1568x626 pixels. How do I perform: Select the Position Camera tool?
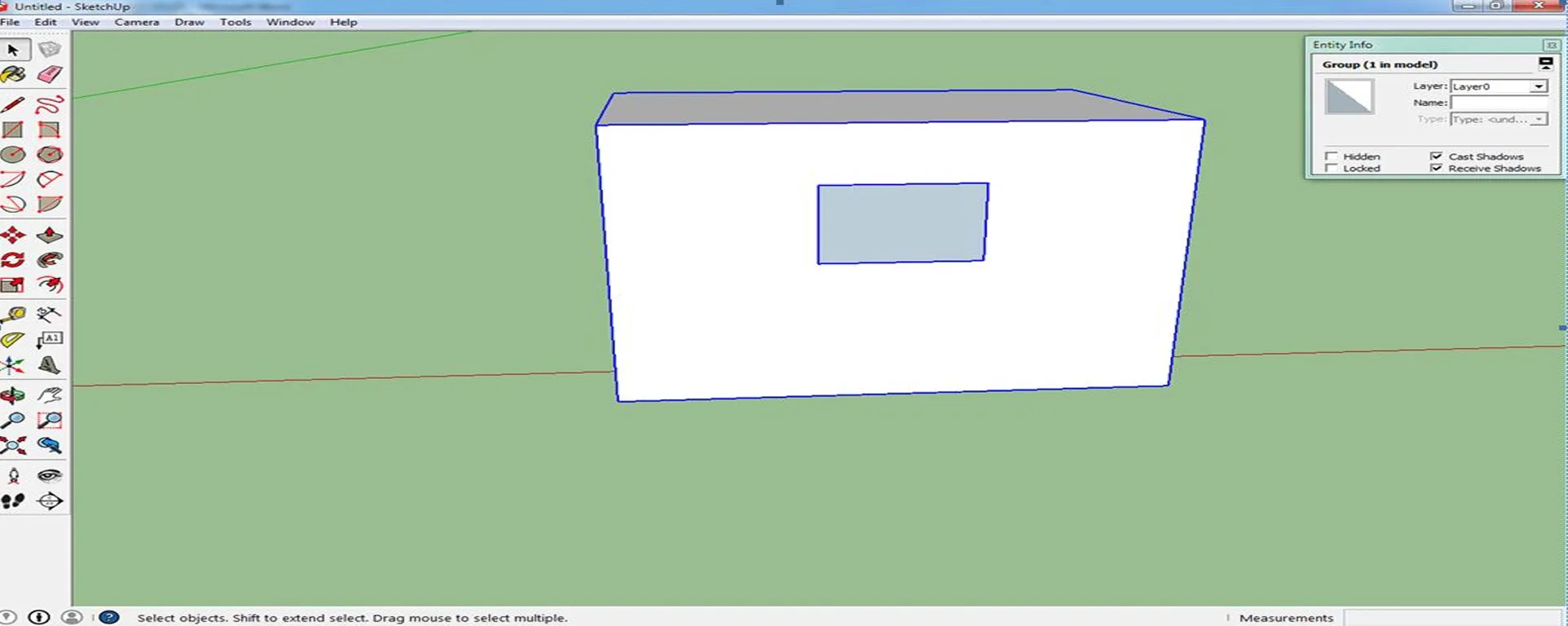[14, 476]
